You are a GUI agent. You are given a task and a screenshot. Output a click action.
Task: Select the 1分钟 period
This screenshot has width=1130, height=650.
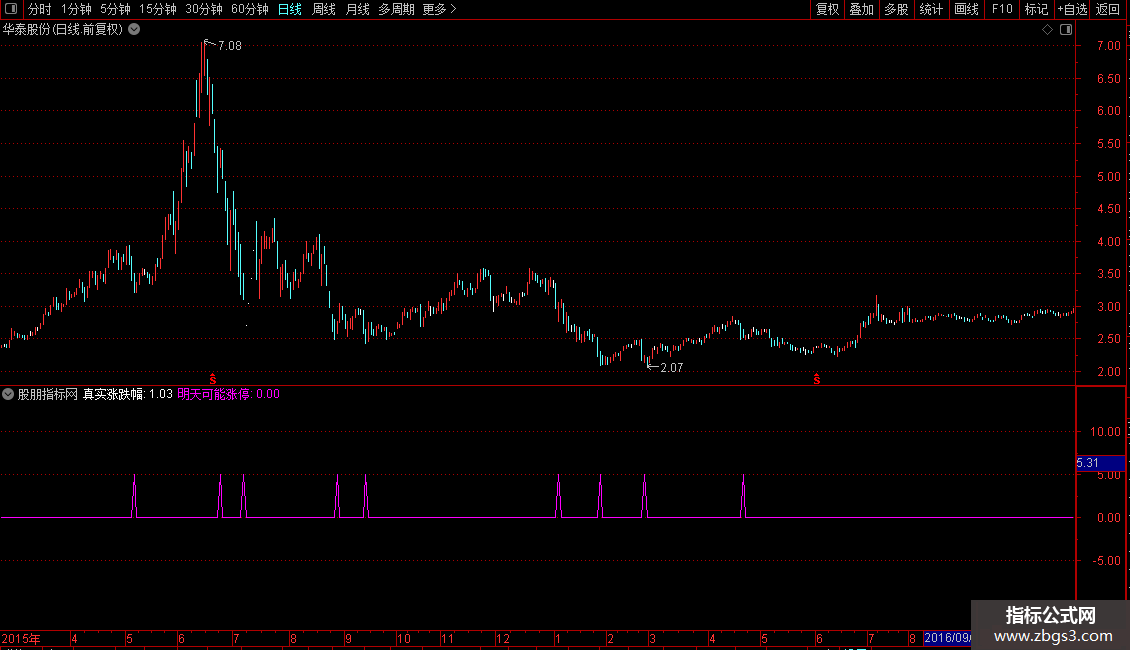tap(76, 9)
